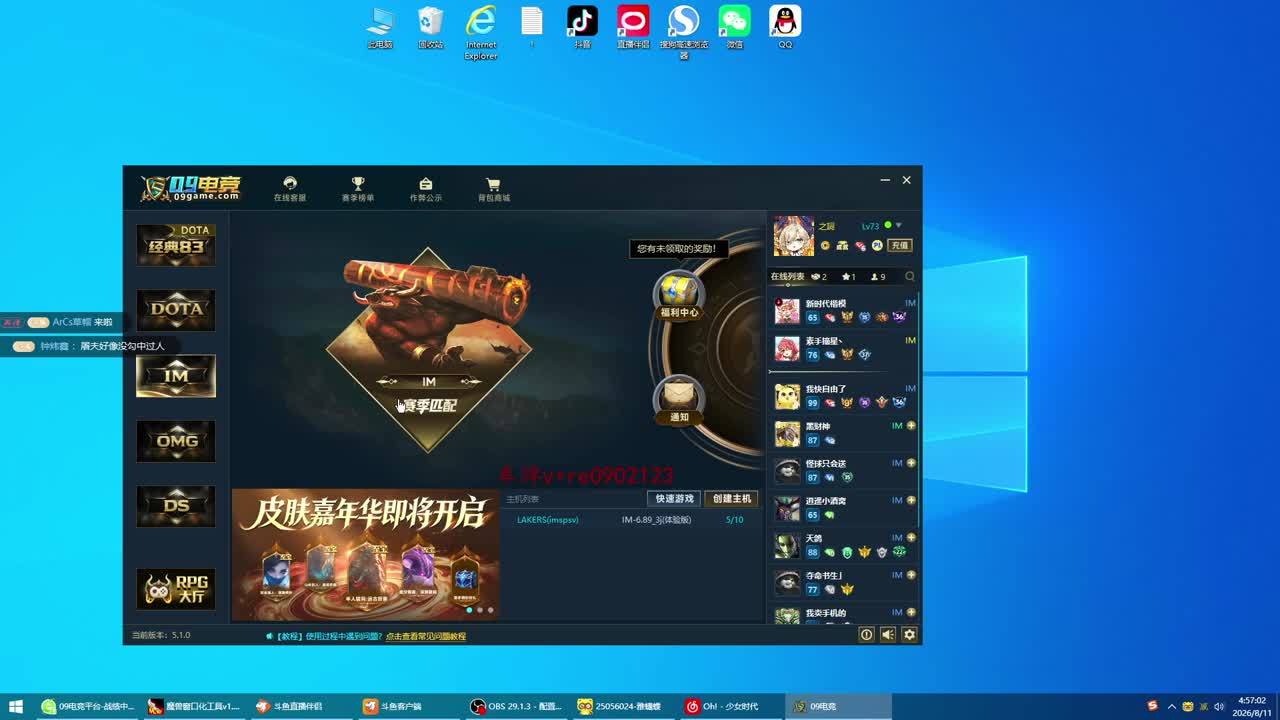Add user 夺命书生 with plus icon
Screen dimensions: 1280x720
pos(911,575)
